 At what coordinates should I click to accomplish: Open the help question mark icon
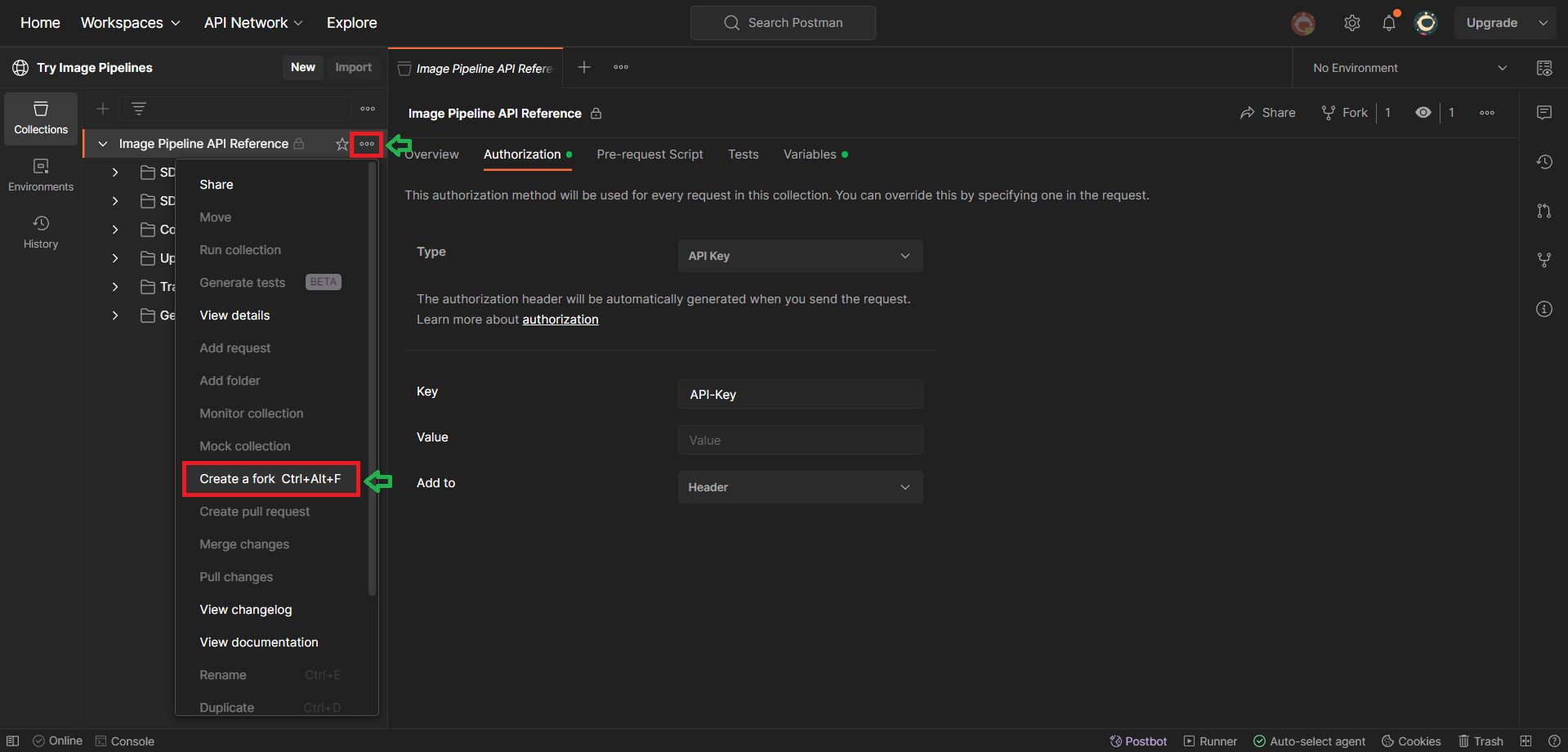1554,741
